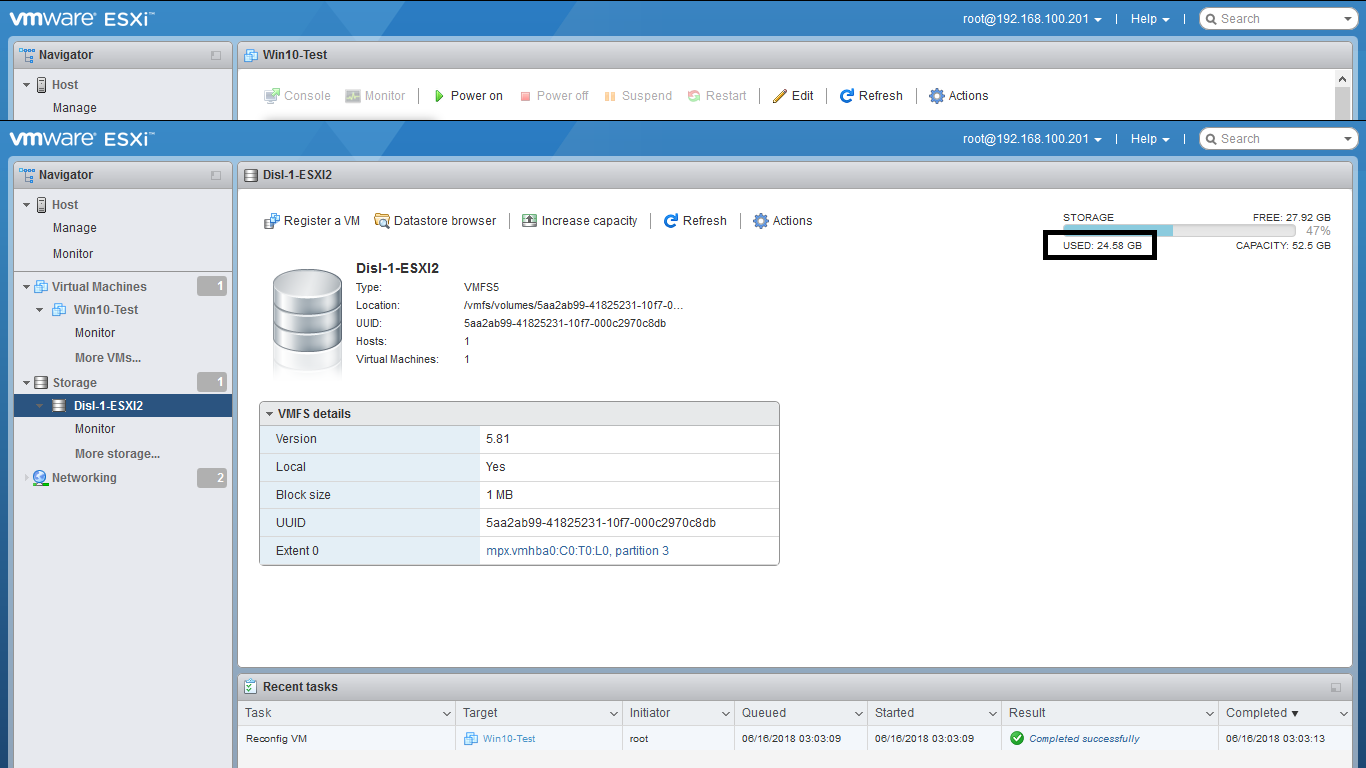Minimize the Recent tasks panel icon

[x=1336, y=688]
